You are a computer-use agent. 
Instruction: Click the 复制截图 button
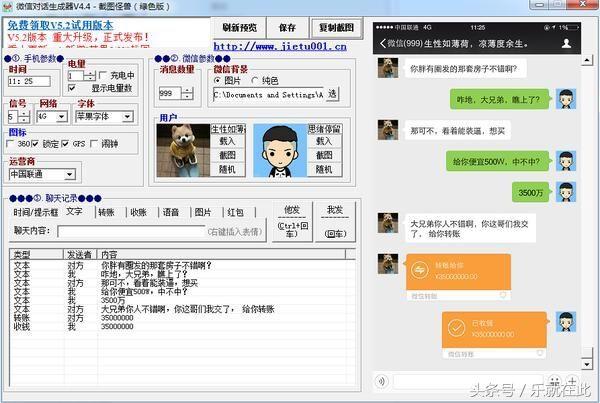click(x=336, y=28)
